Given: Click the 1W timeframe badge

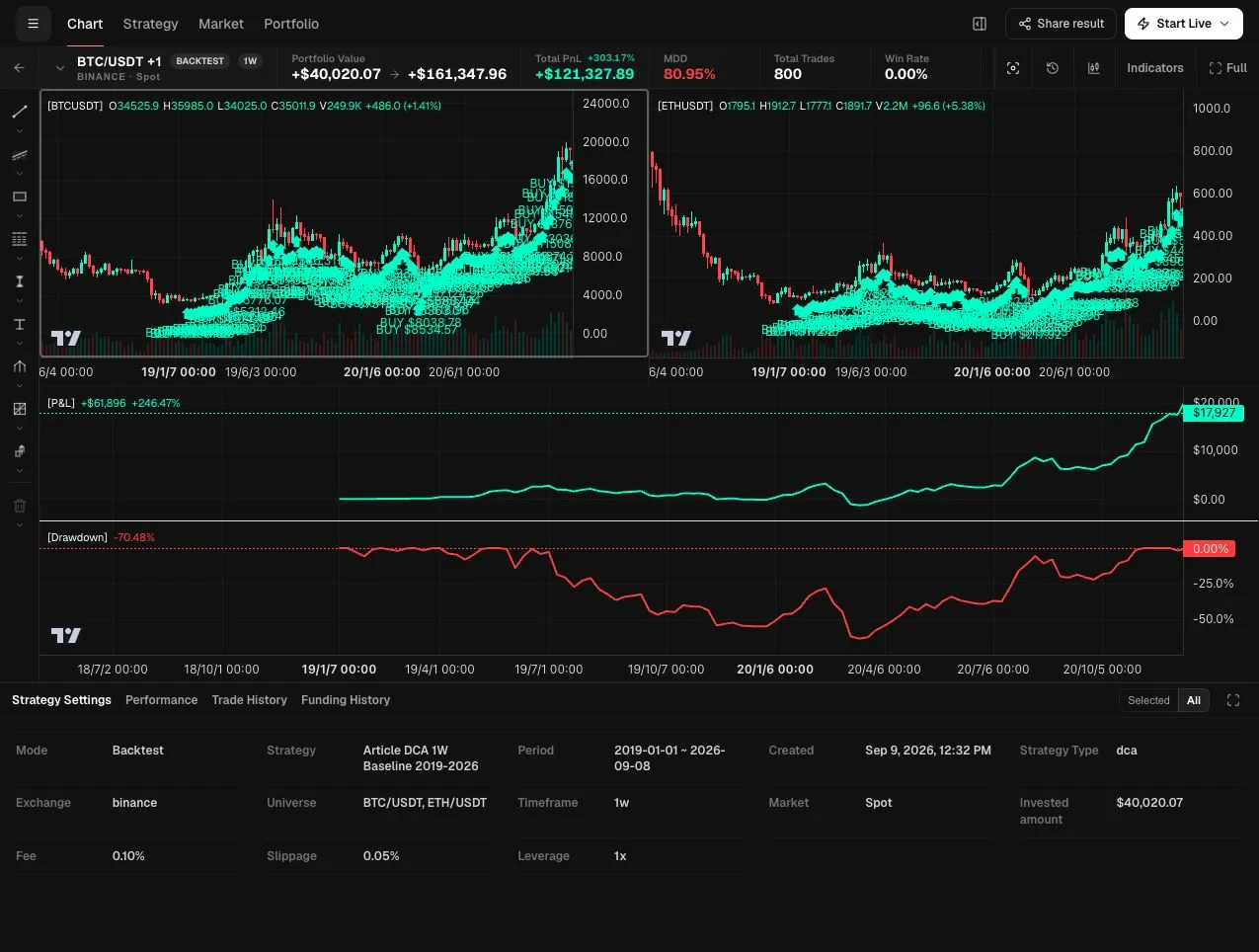Looking at the screenshot, I should coord(250,61).
